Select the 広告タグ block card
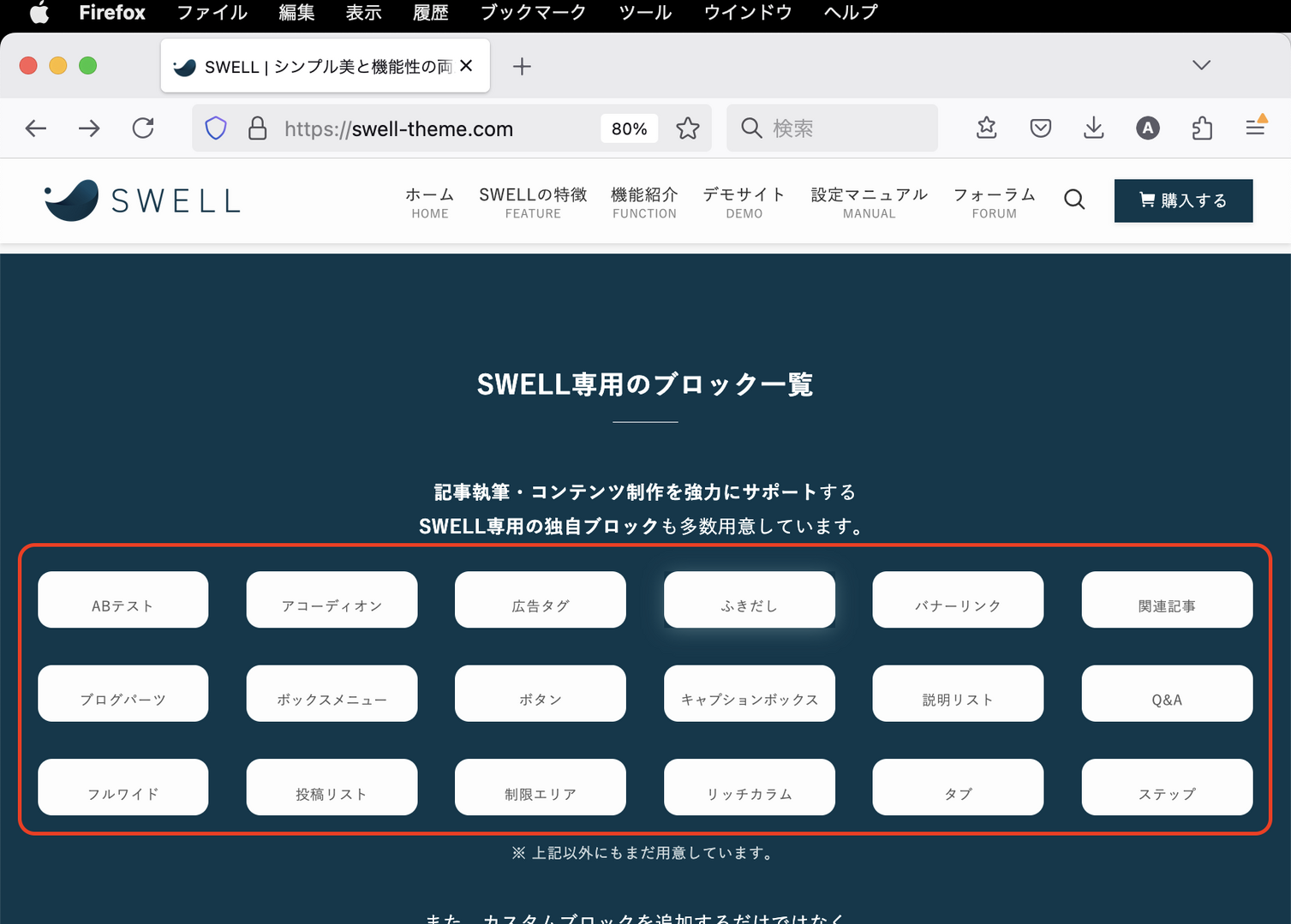 [541, 599]
